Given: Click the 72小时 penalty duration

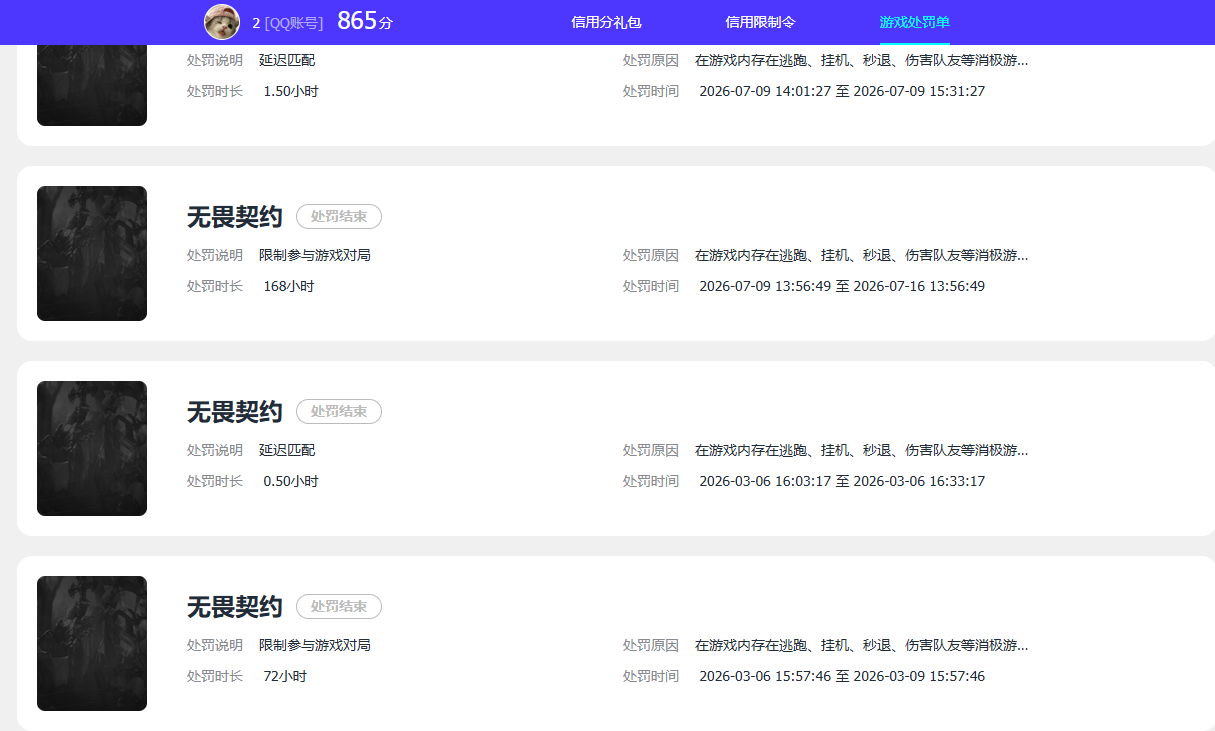Looking at the screenshot, I should pyautogui.click(x=285, y=676).
